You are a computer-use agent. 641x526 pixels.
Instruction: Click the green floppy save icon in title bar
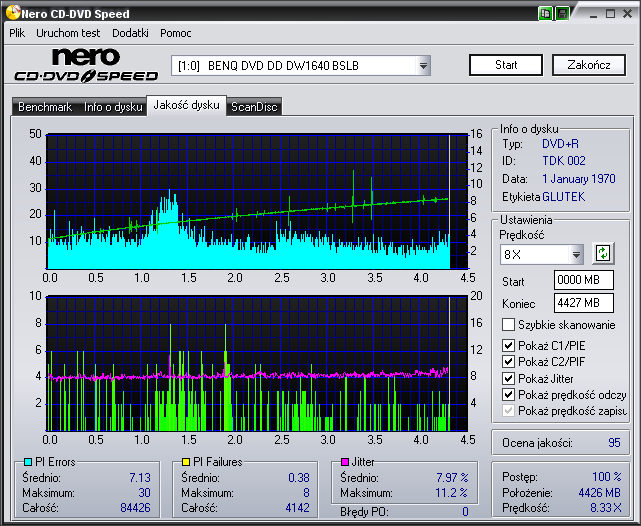pos(563,13)
